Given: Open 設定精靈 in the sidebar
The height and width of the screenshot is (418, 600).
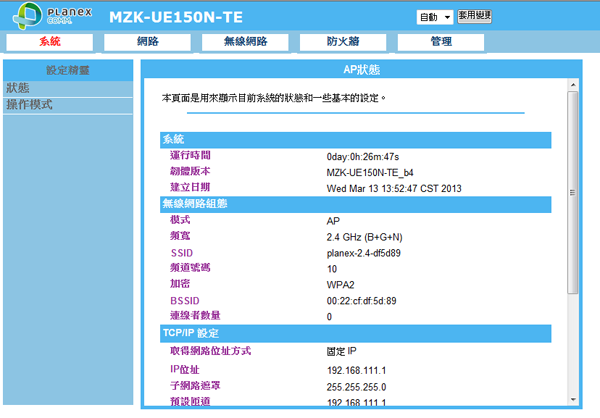Looking at the screenshot, I should (68, 70).
